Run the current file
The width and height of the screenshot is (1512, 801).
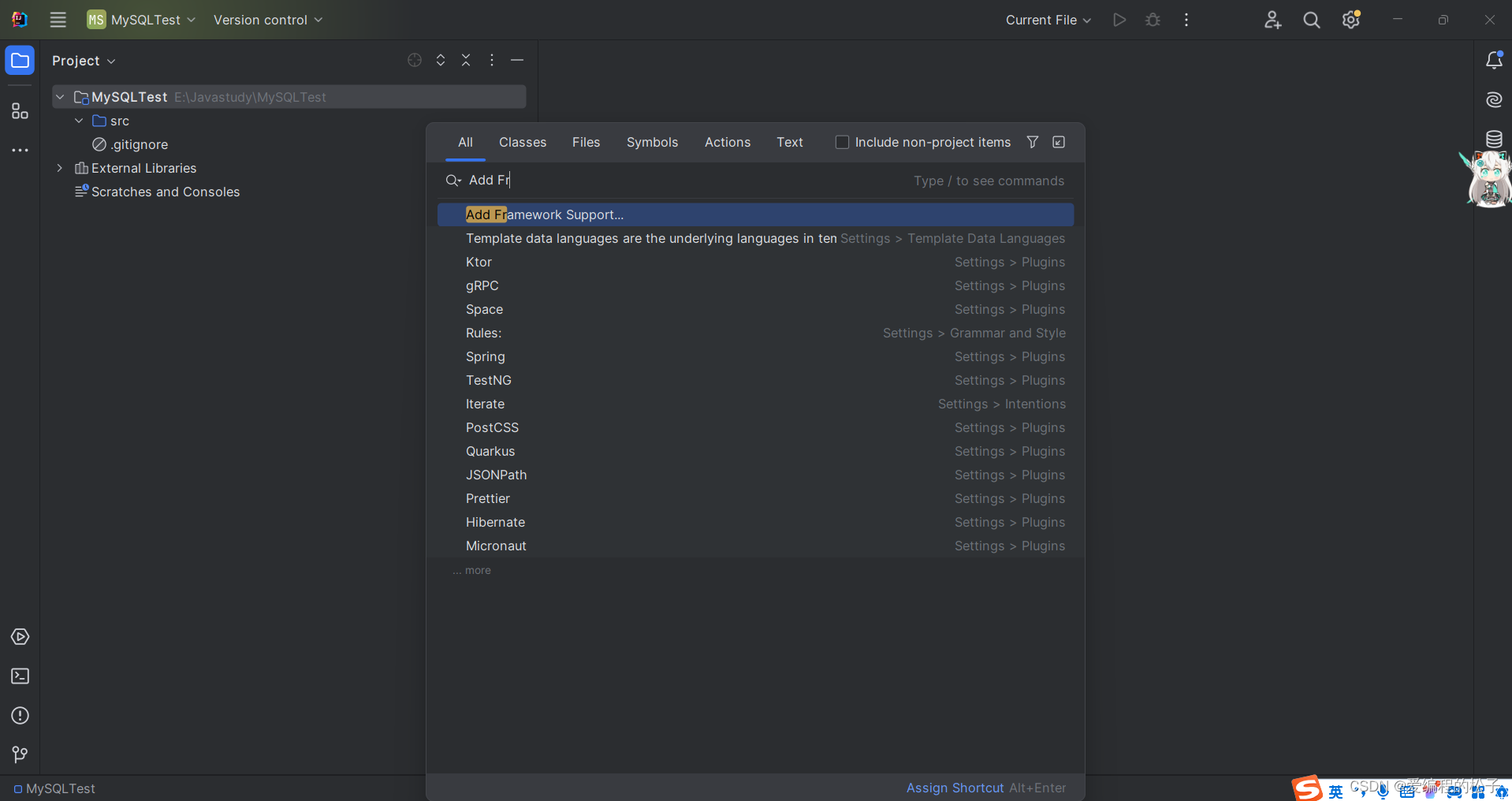[1119, 20]
